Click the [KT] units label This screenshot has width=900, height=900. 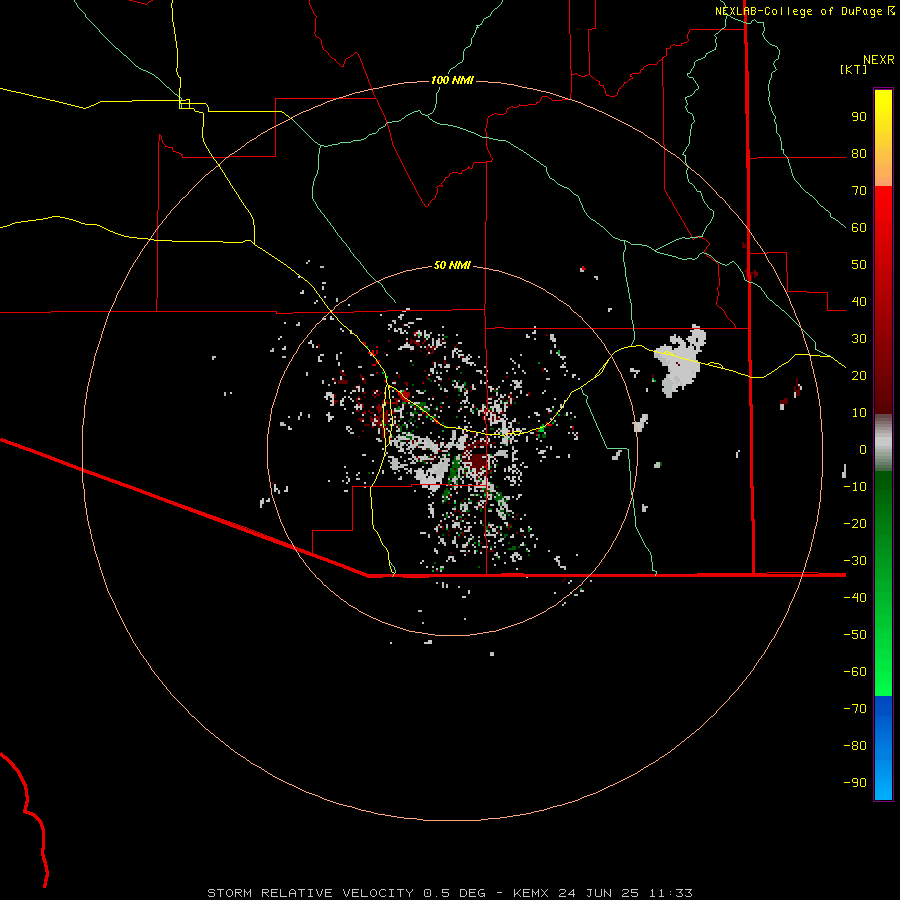(x=854, y=69)
